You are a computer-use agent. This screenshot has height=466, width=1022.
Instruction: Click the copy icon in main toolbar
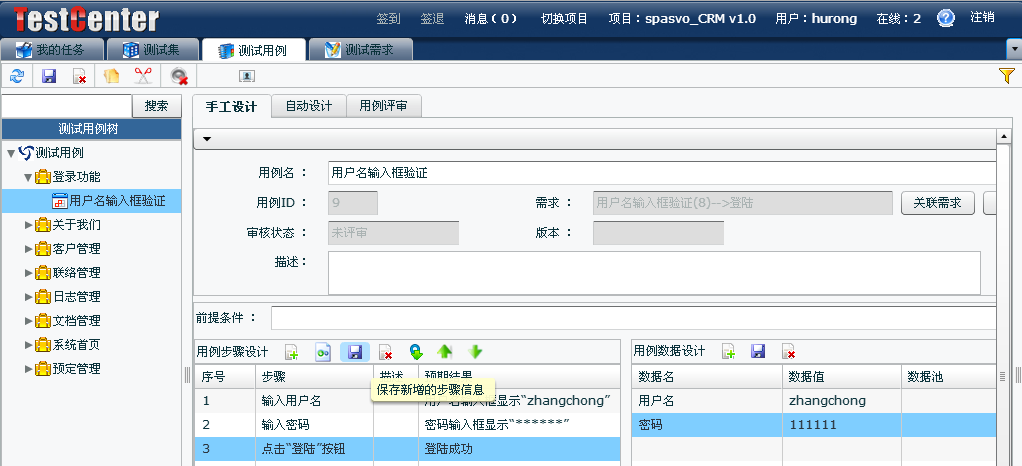111,76
